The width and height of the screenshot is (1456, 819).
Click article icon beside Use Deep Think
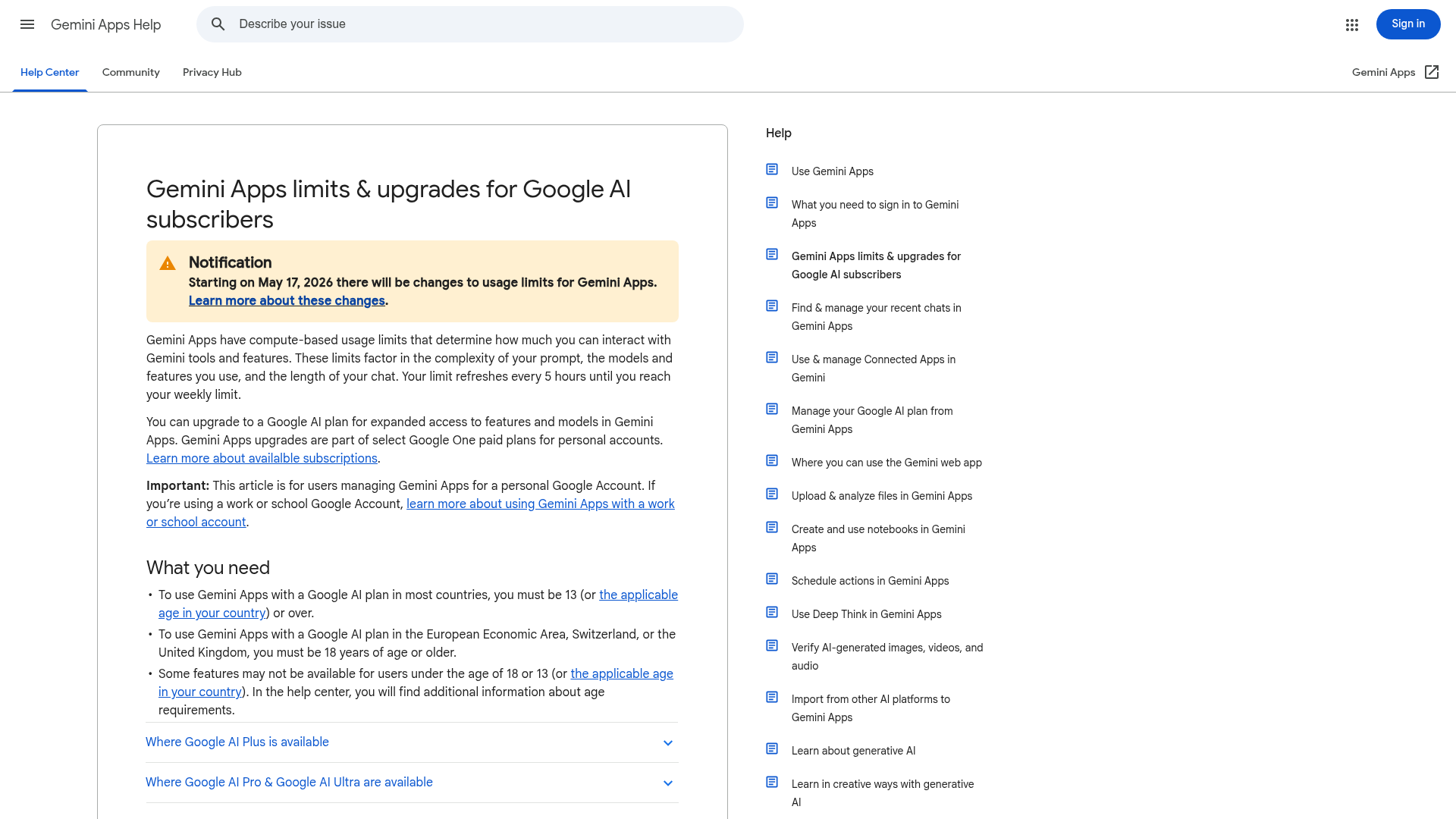tap(772, 612)
